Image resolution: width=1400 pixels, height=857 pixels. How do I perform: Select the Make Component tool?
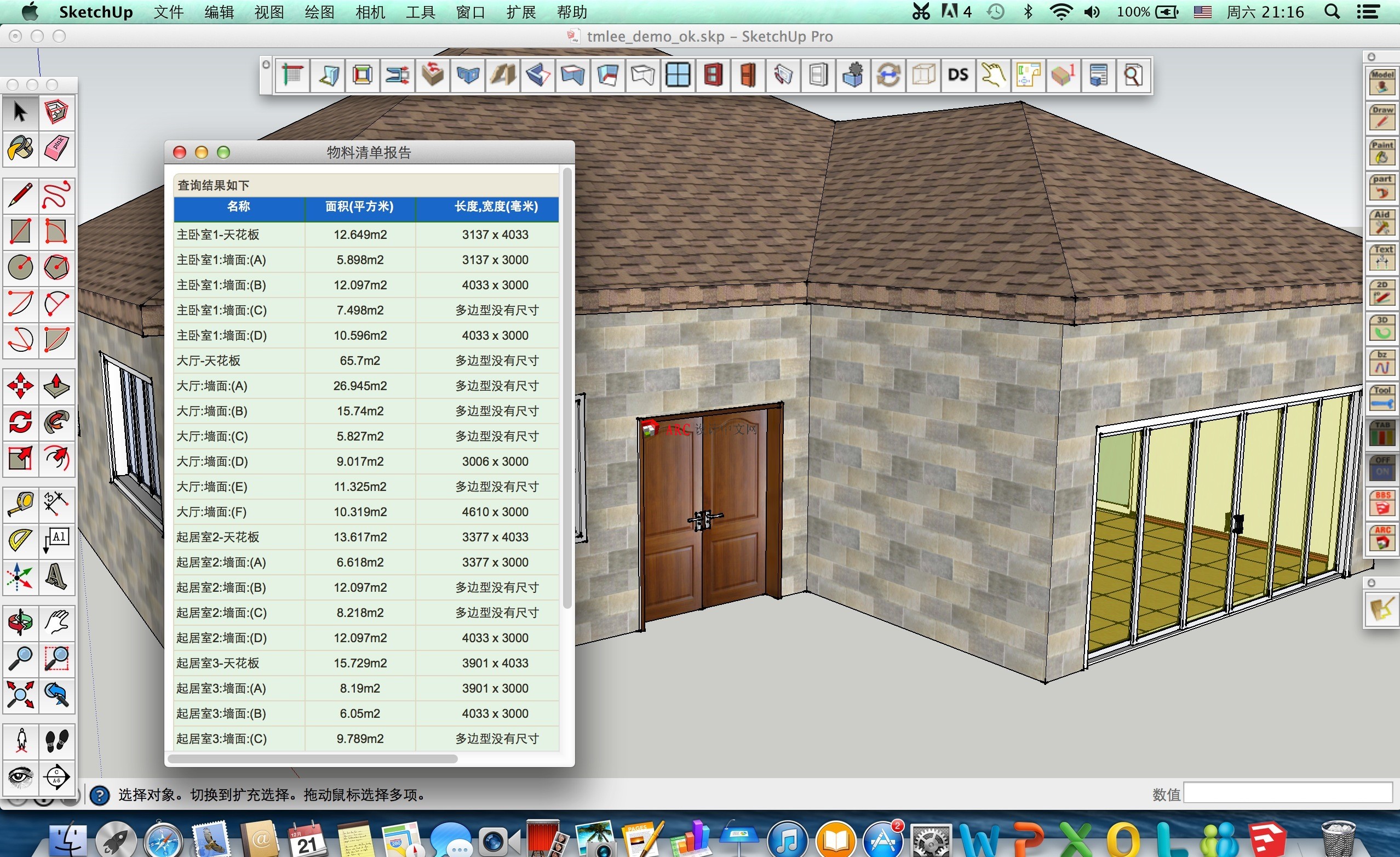click(56, 112)
